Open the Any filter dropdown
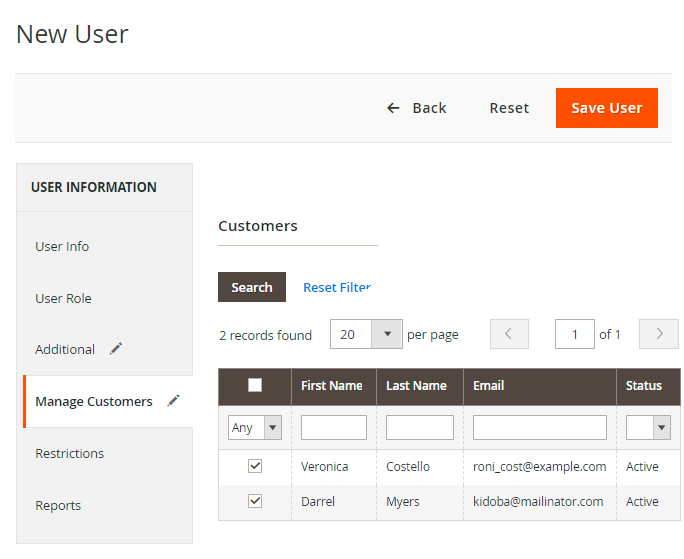This screenshot has height=559, width=684. pos(255,428)
